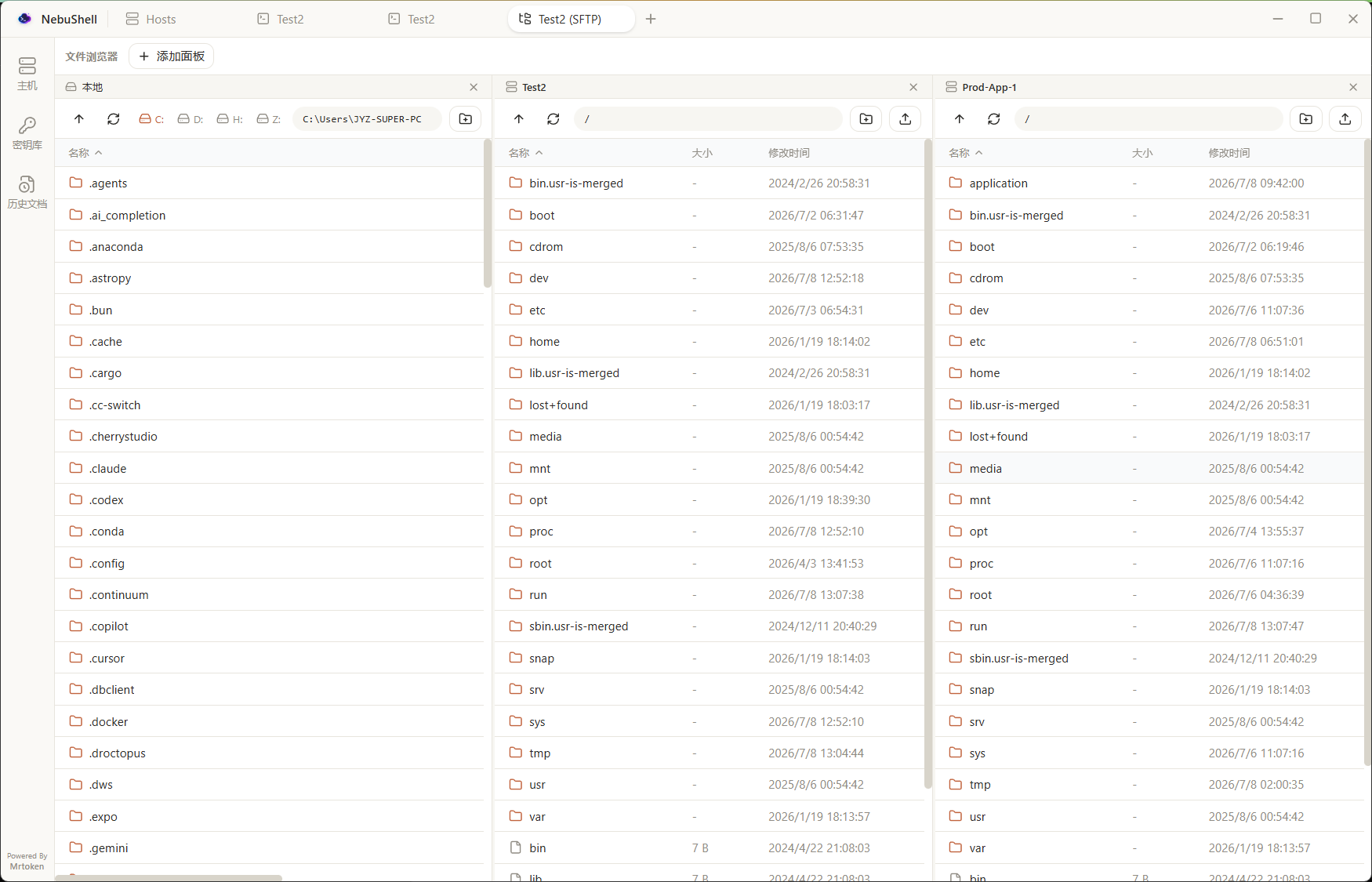
Task: Switch to drive H: in local panel
Action: 230,119
